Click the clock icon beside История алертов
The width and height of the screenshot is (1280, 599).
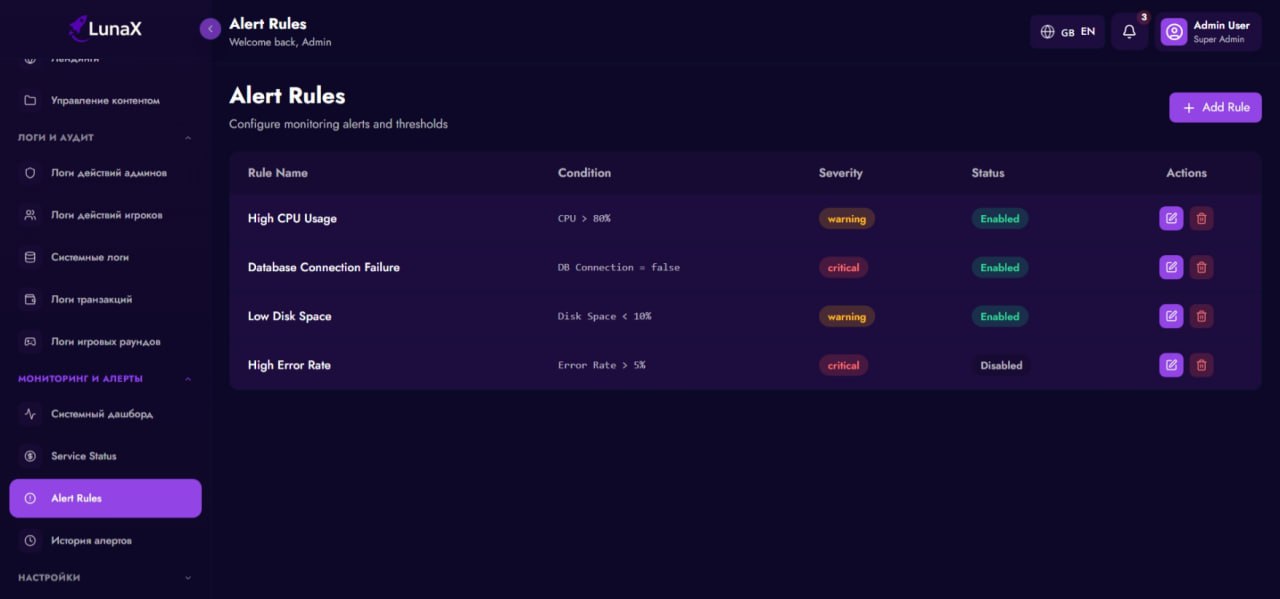[30, 540]
